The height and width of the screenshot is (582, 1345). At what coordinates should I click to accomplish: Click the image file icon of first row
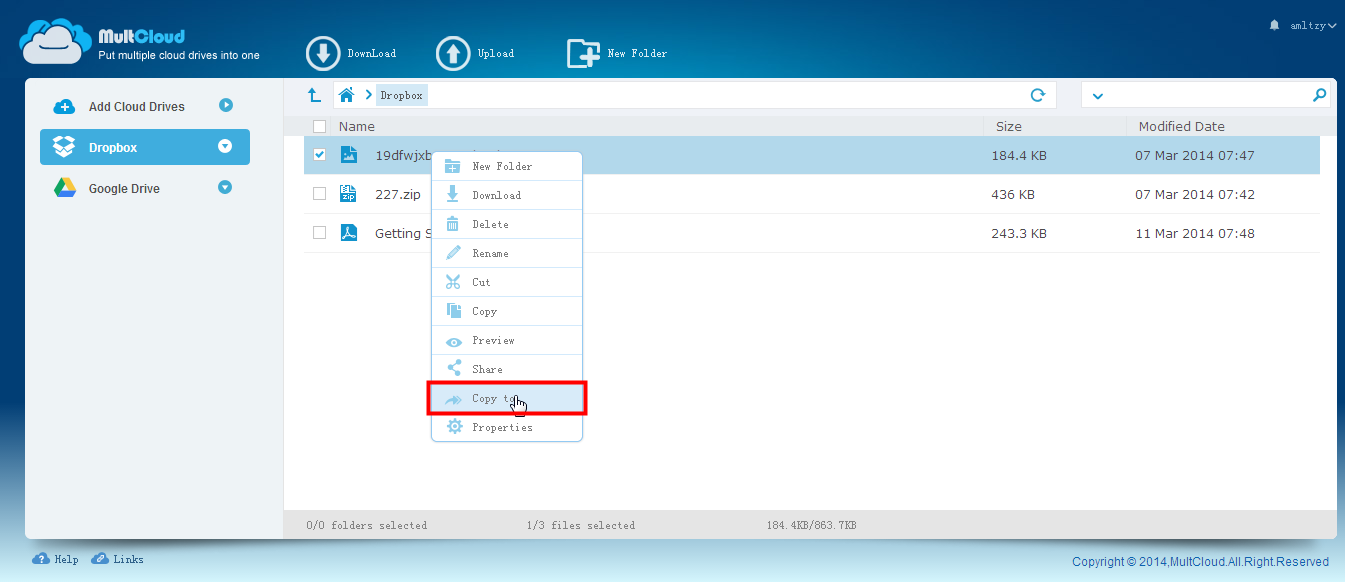coord(348,155)
